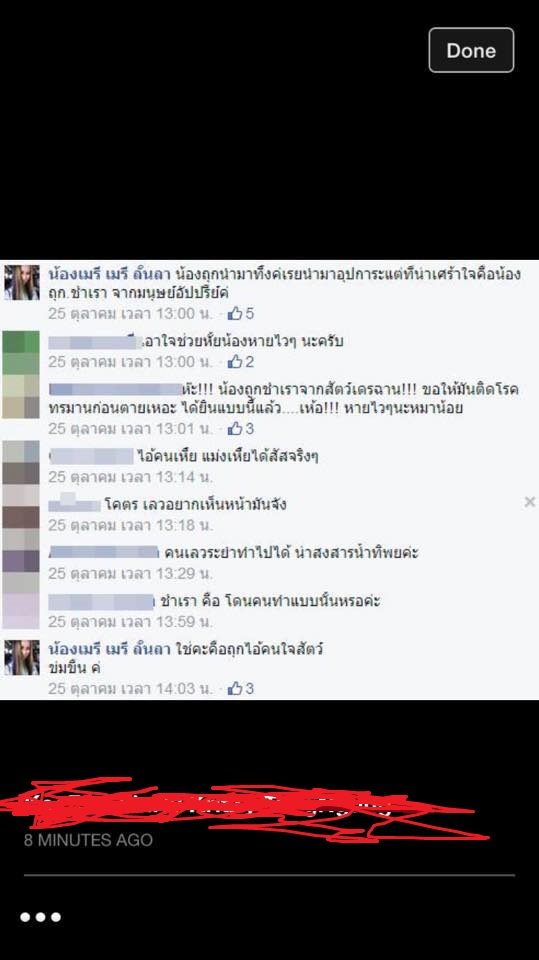Tap the 8 MINUTES AGO label
The height and width of the screenshot is (960, 539).
coord(88,839)
